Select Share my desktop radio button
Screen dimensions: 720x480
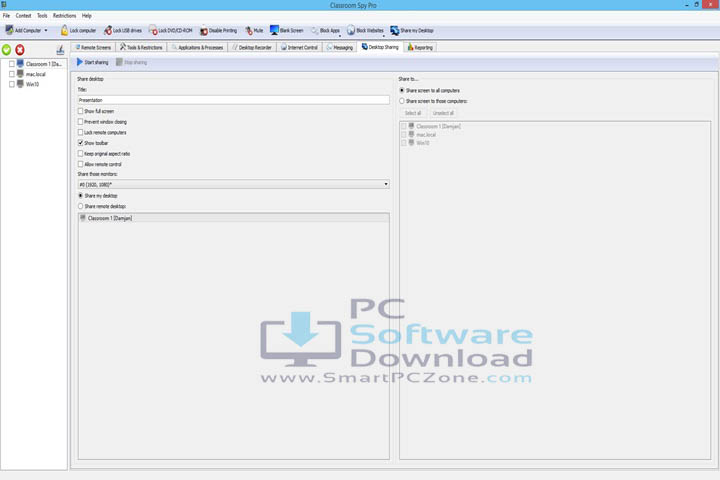tap(80, 196)
